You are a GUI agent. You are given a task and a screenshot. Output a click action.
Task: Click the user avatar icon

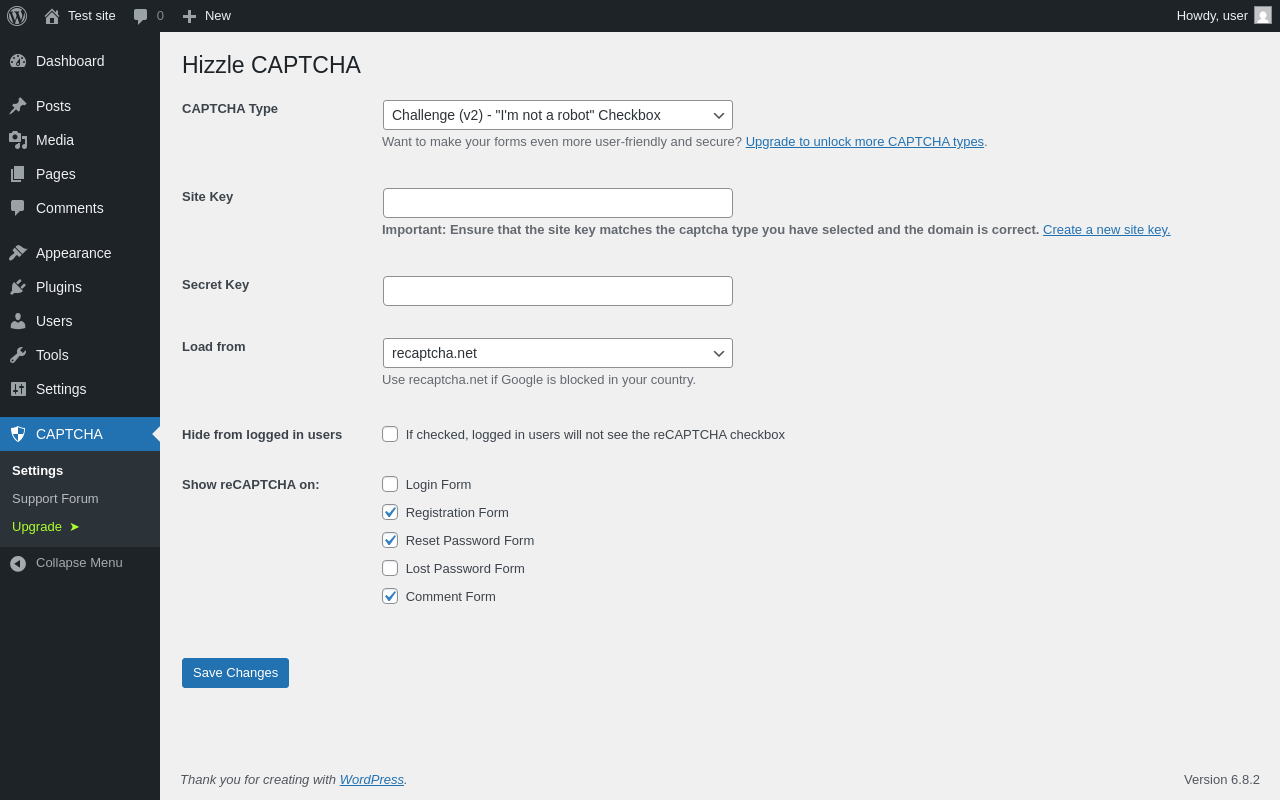click(x=1263, y=15)
